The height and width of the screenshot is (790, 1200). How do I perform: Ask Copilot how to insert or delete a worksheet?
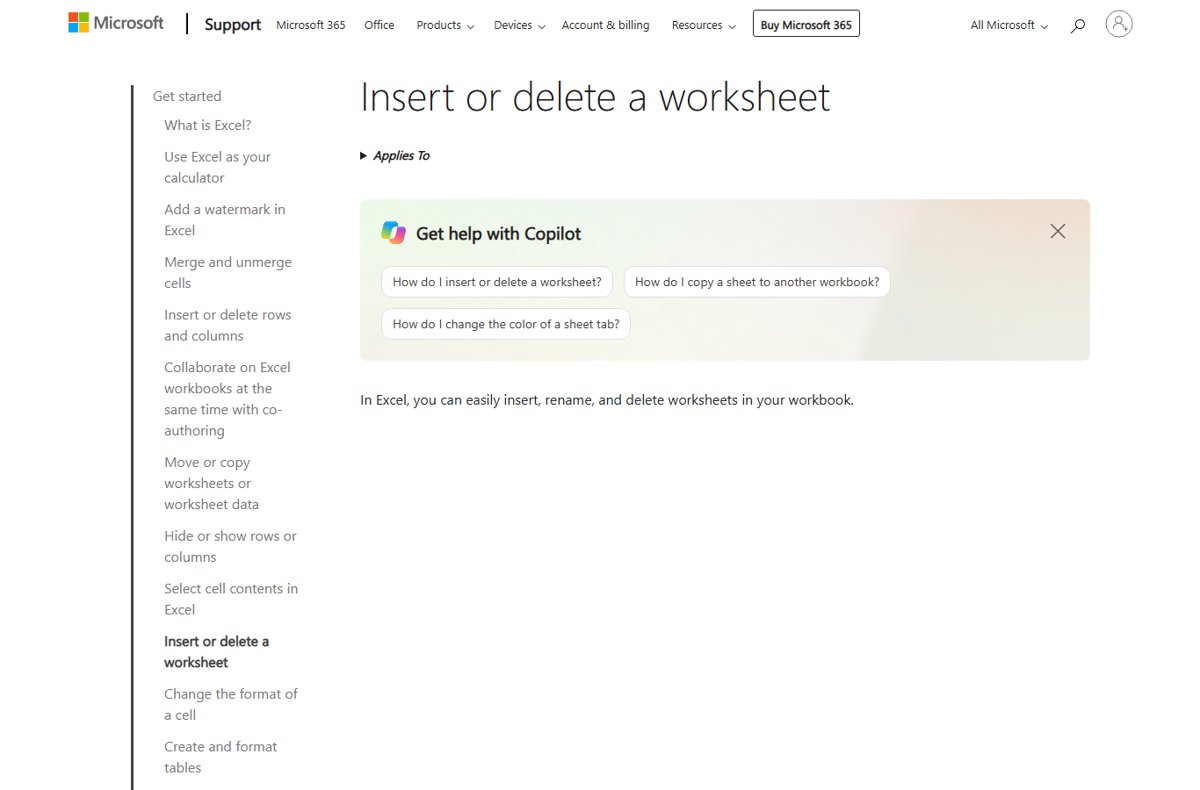pos(497,282)
